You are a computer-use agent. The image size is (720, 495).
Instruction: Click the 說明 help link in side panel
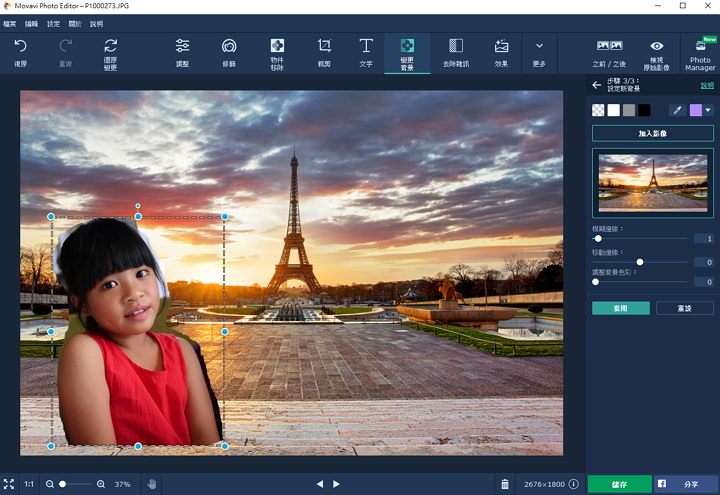[707, 85]
